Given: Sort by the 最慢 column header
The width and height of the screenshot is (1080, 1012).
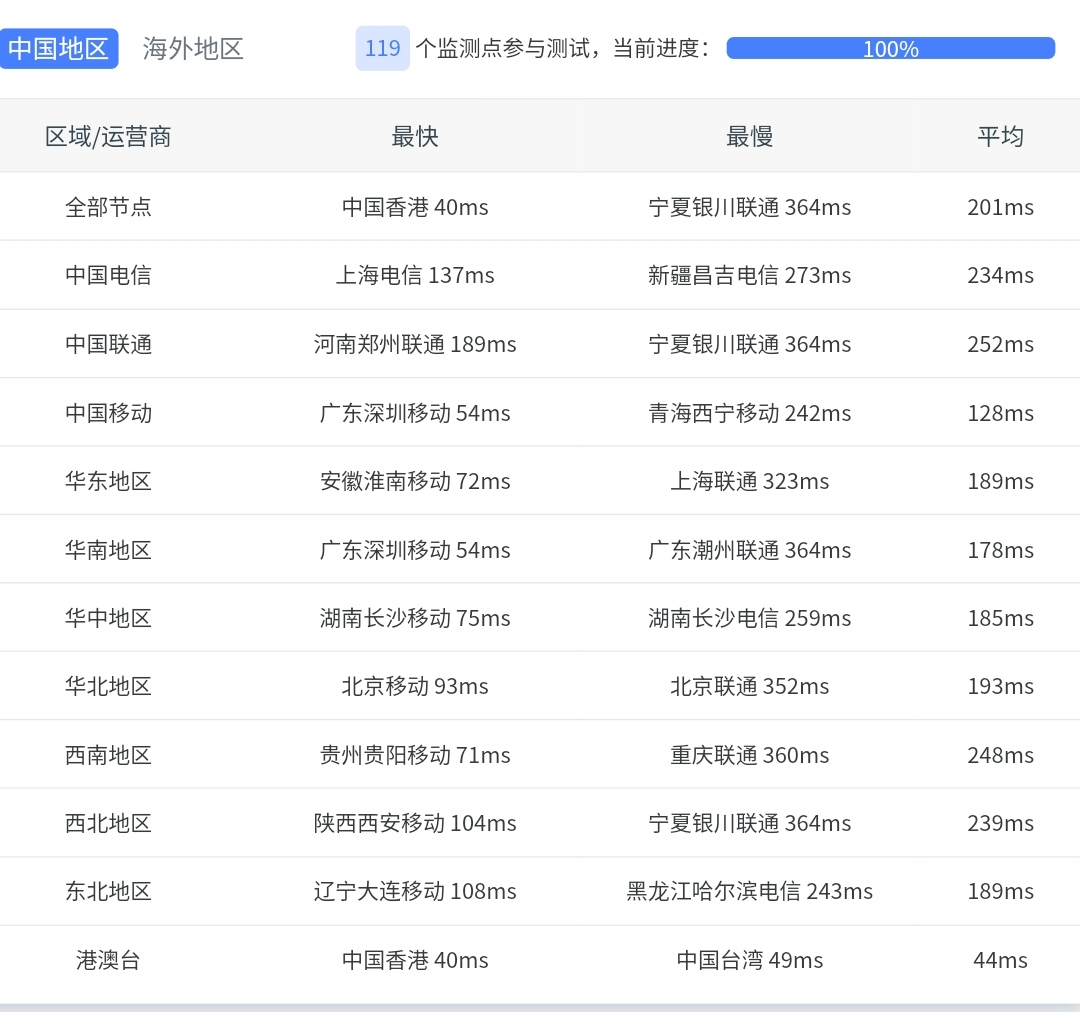Looking at the screenshot, I should click(749, 136).
